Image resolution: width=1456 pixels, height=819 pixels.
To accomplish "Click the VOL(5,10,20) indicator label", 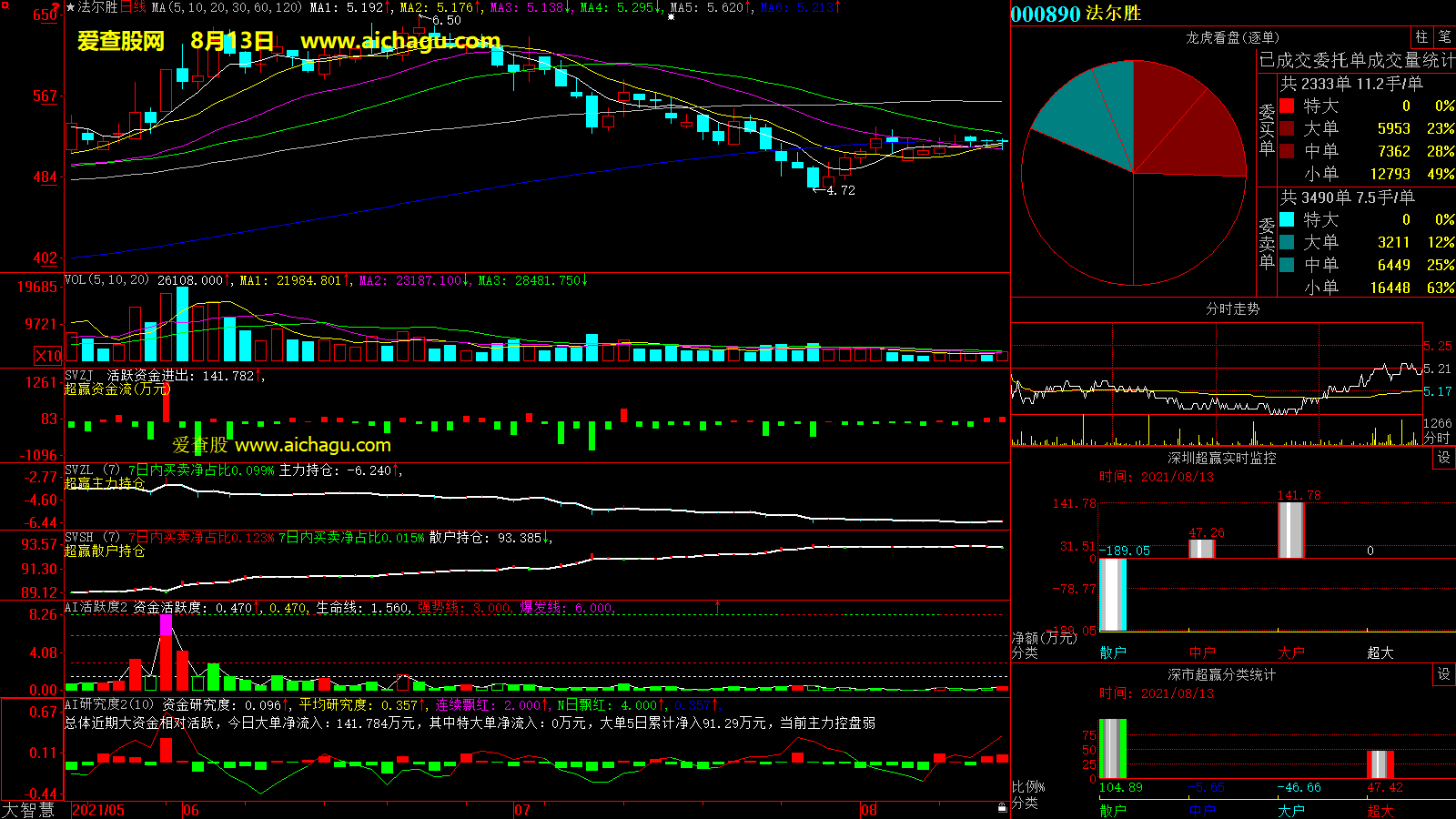I will click(x=106, y=280).
